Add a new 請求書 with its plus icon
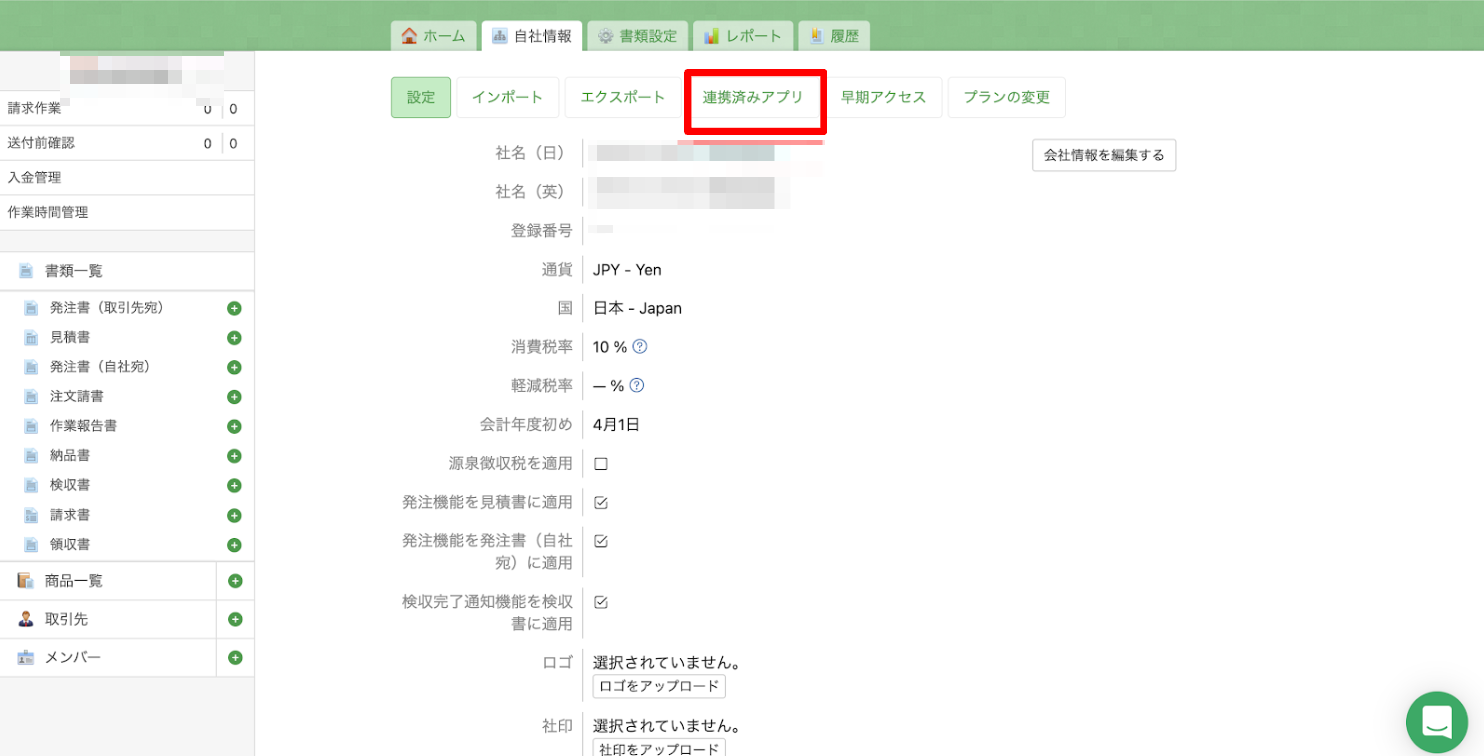 (x=234, y=515)
